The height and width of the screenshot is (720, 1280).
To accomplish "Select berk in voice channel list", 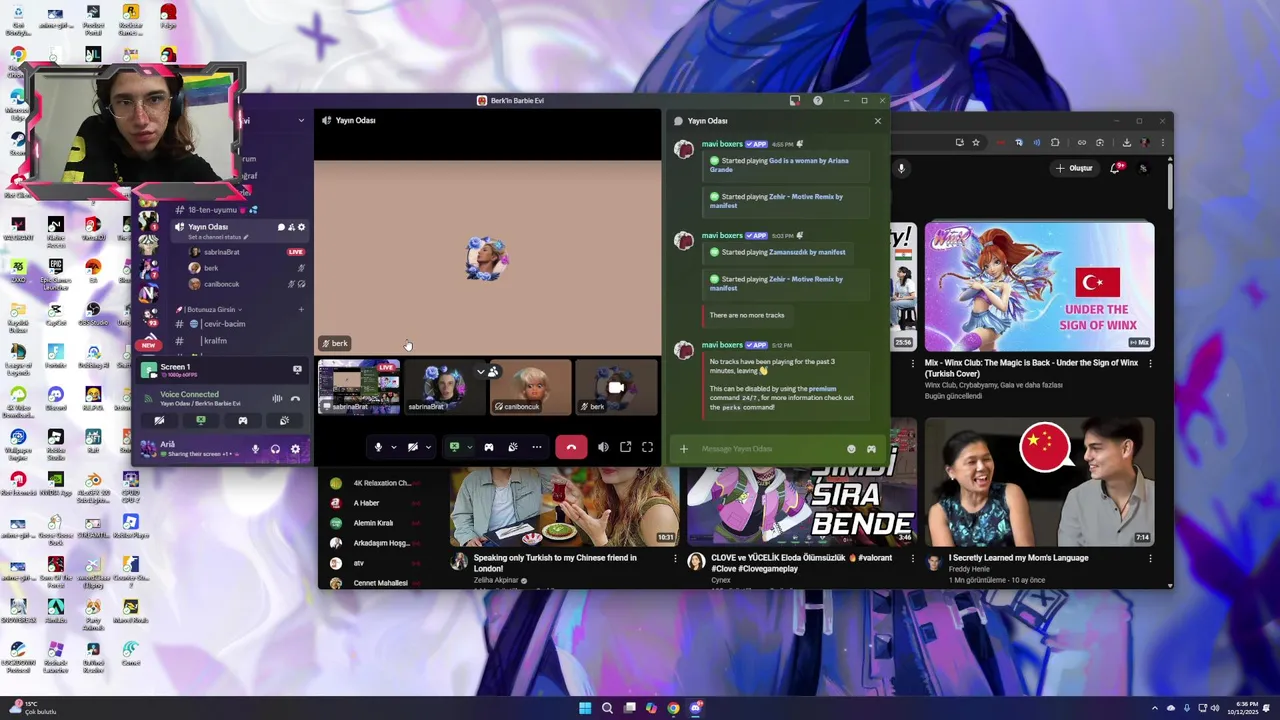I will coord(248,268).
